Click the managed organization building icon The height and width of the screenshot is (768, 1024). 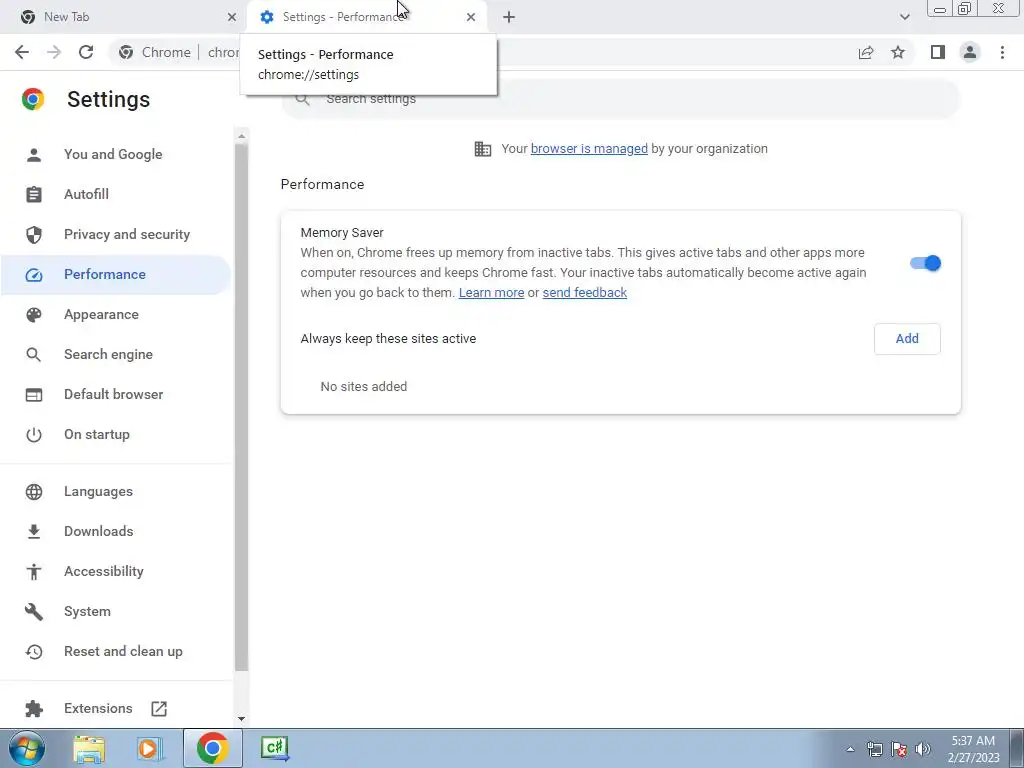point(483,149)
